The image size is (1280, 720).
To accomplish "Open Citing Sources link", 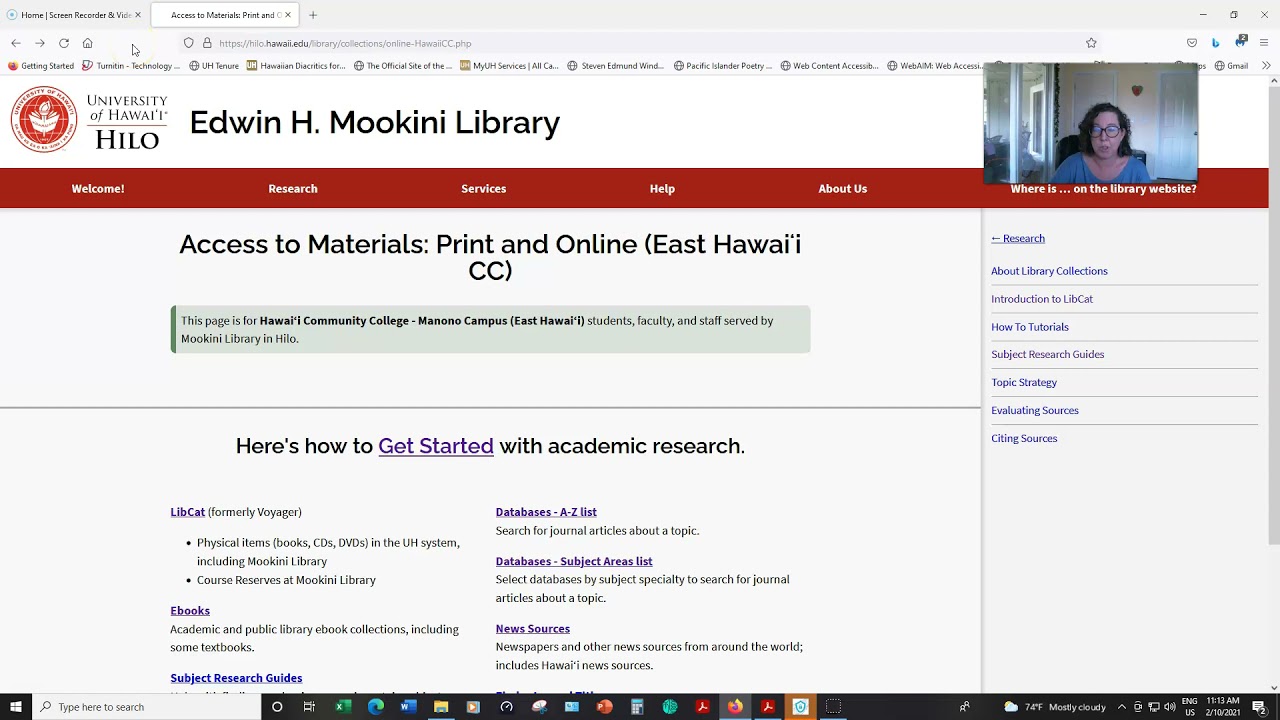I will 1024,438.
